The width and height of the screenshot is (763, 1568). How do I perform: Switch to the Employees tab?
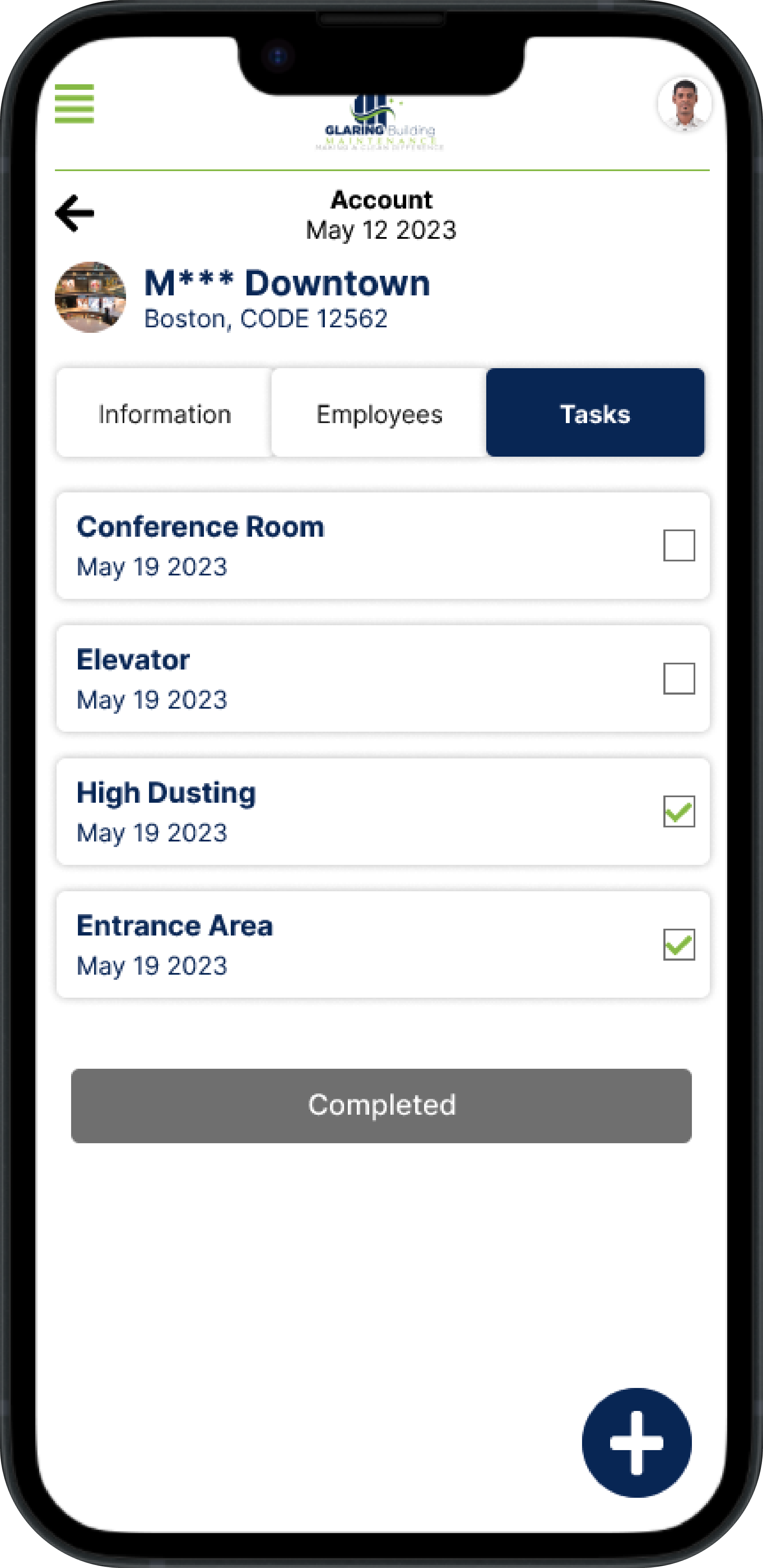click(379, 414)
